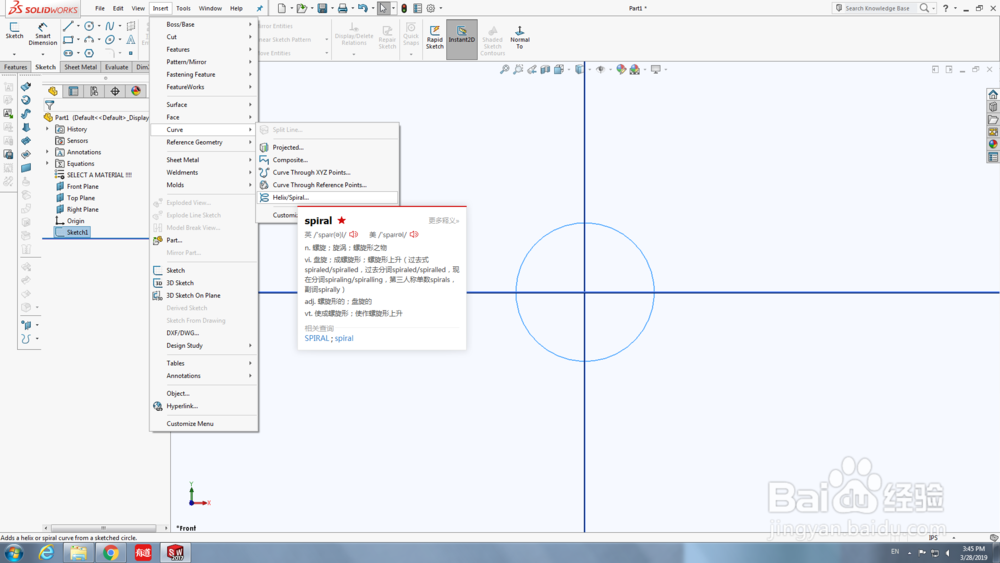
Task: Switch to the Features tab
Action: click(x=15, y=67)
